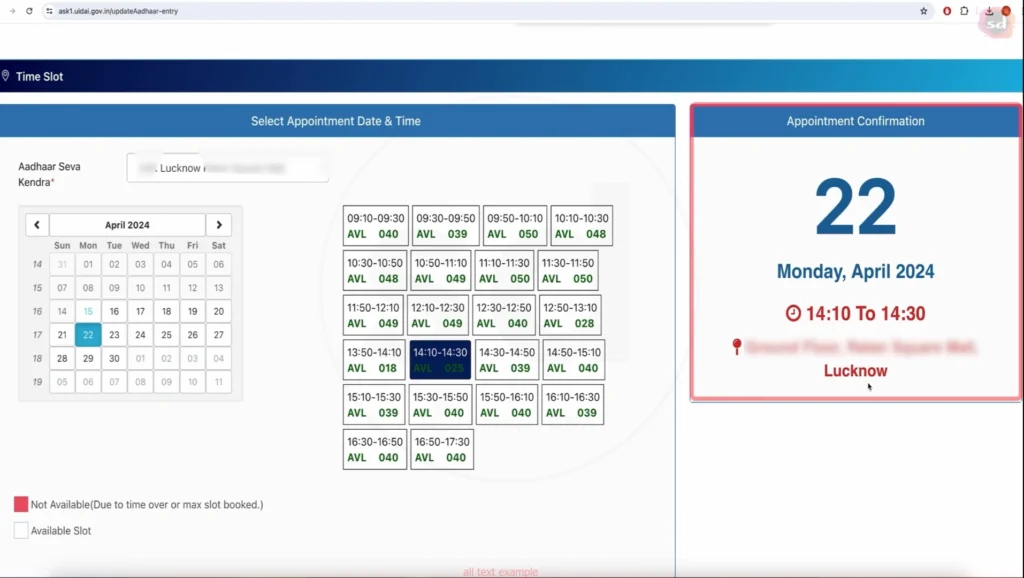Screen dimensions: 1024x578
Task: Click the April 2024 month header
Action: click(127, 225)
